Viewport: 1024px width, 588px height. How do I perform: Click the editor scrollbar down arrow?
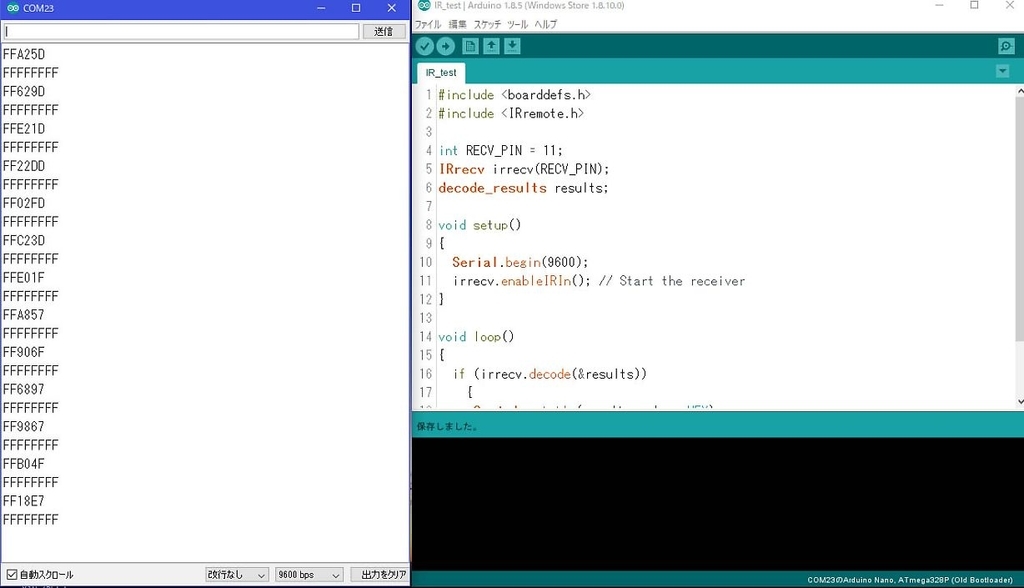[x=1019, y=402]
